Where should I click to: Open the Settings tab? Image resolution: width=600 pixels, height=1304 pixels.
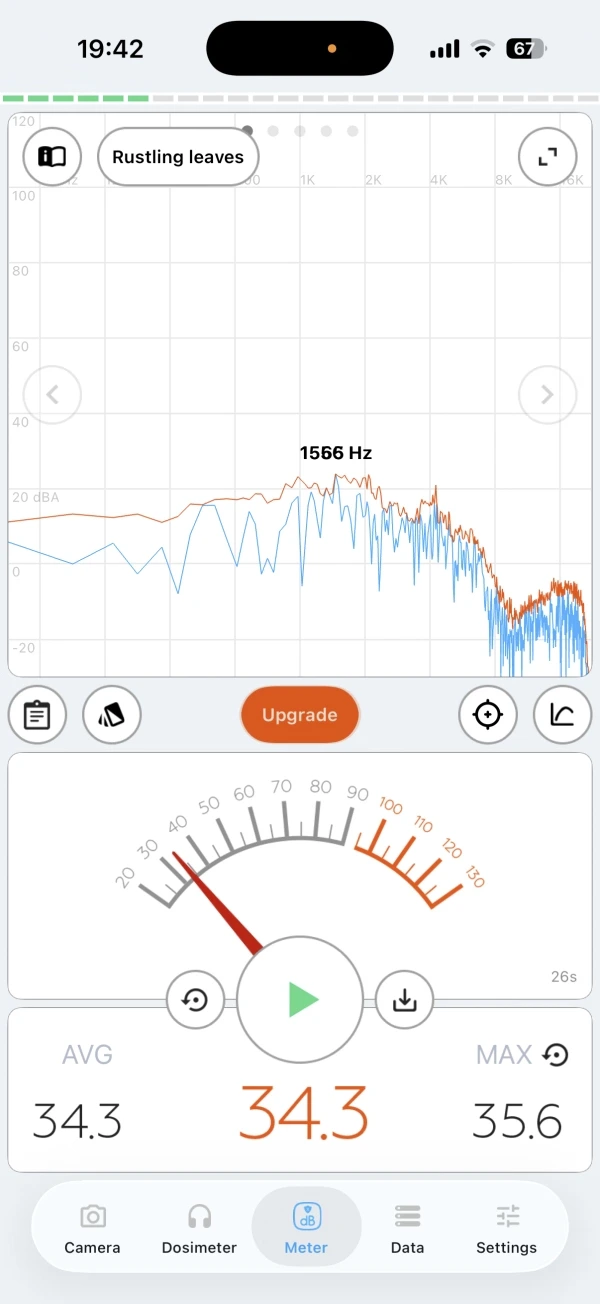[506, 1228]
